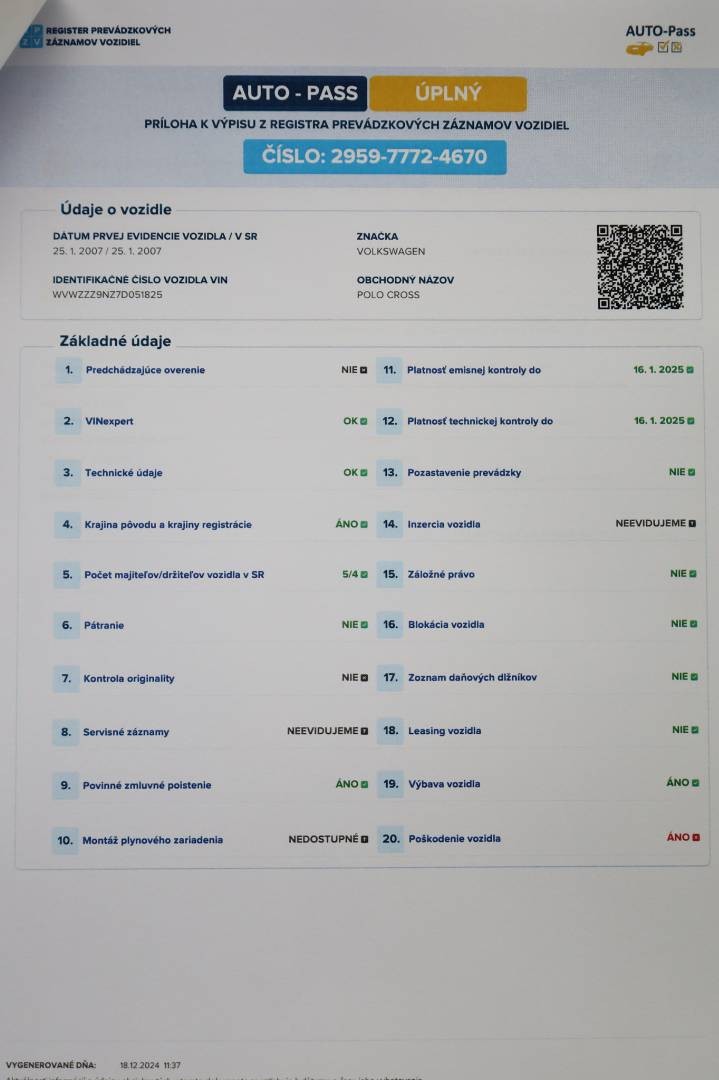Select Počet majiteľov/držiteľov vozidla v SR
Viewport: 719px width, 1080px height.
[x=174, y=574]
